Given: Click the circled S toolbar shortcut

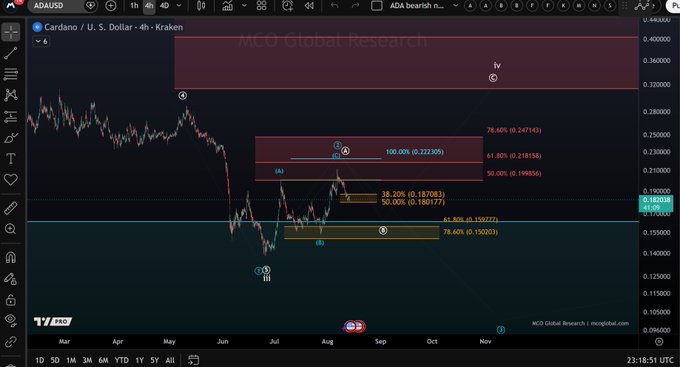Looking at the screenshot, I should point(610,6).
